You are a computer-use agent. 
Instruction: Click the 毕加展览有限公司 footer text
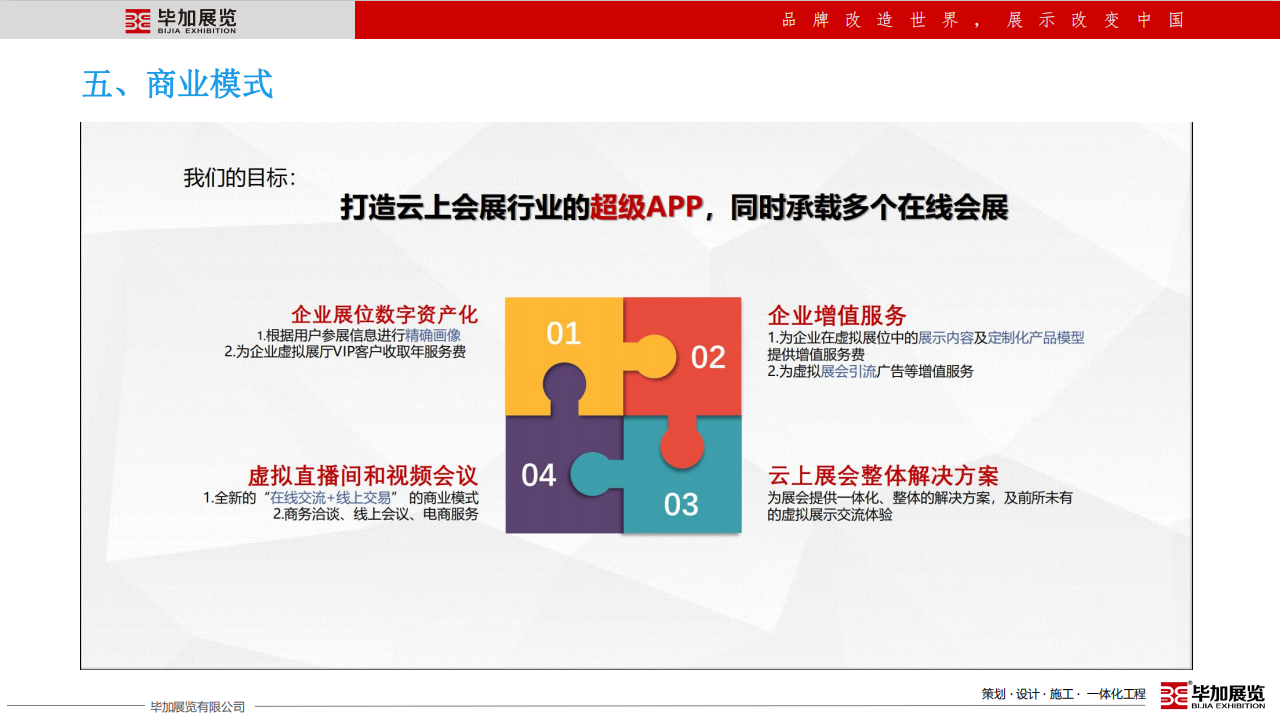(x=197, y=707)
